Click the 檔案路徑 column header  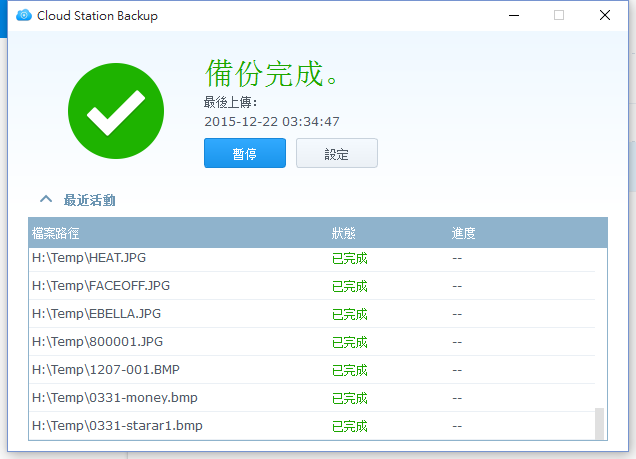coord(56,233)
